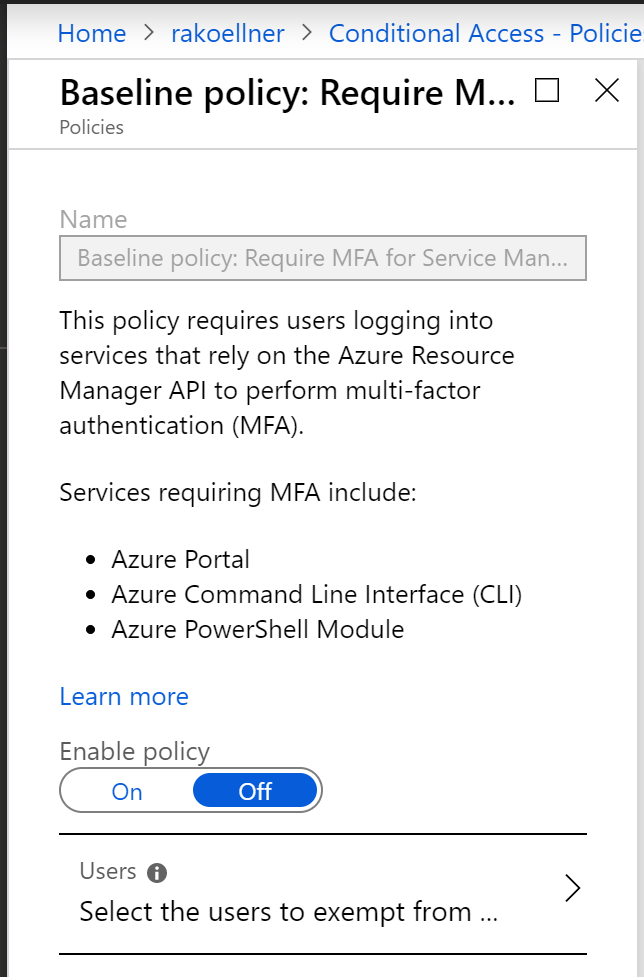
Task: Close the Baseline policy details blade
Action: (x=607, y=91)
